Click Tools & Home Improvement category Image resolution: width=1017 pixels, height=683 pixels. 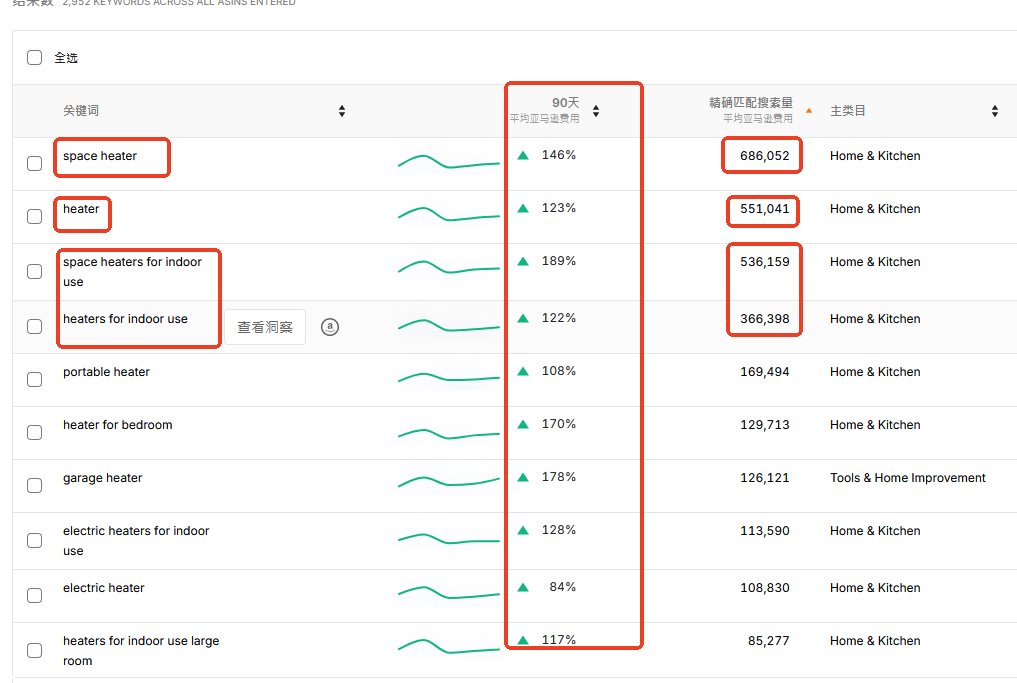(x=907, y=478)
